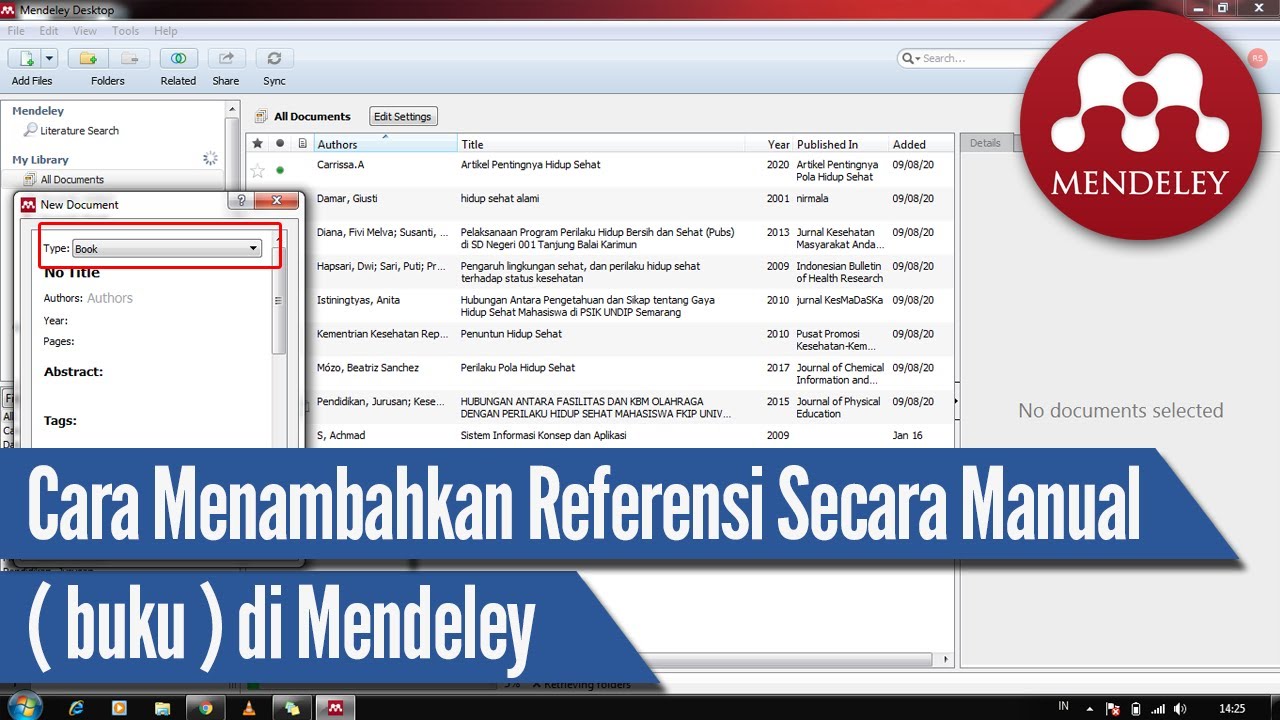
Task: Open Internet Explorer from the taskbar
Action: click(x=76, y=708)
